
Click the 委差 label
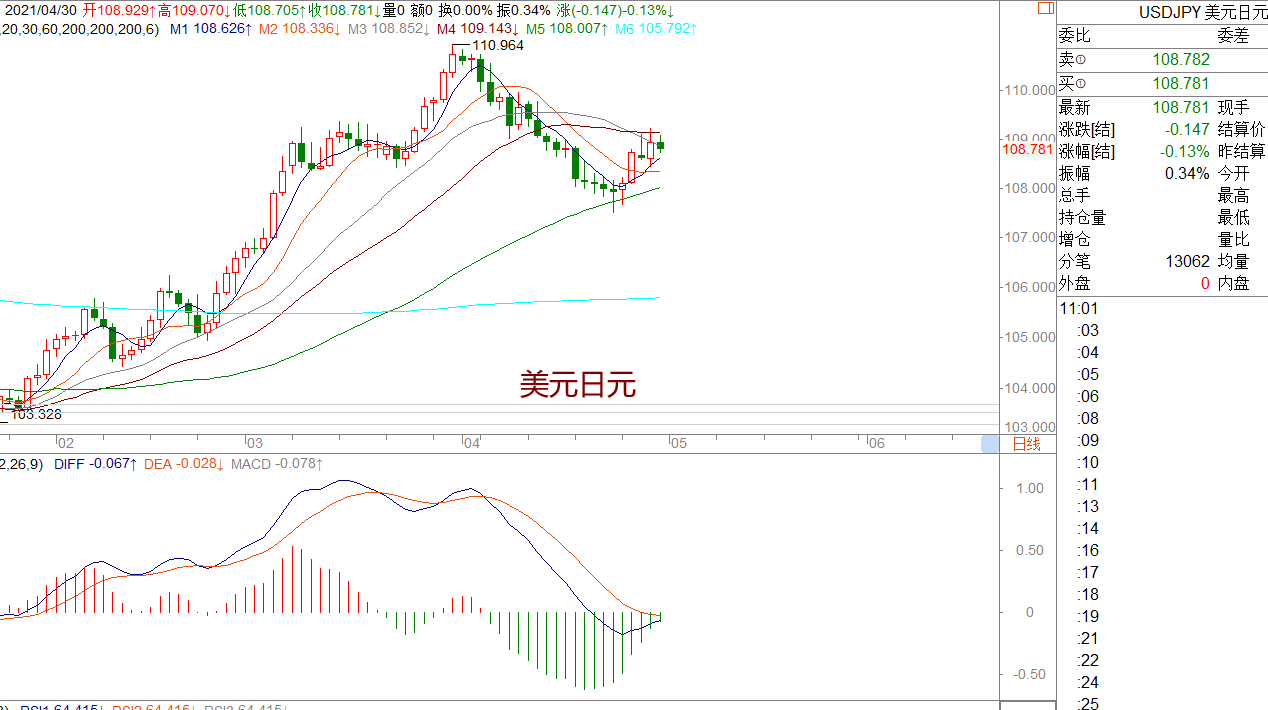pyautogui.click(x=1233, y=36)
